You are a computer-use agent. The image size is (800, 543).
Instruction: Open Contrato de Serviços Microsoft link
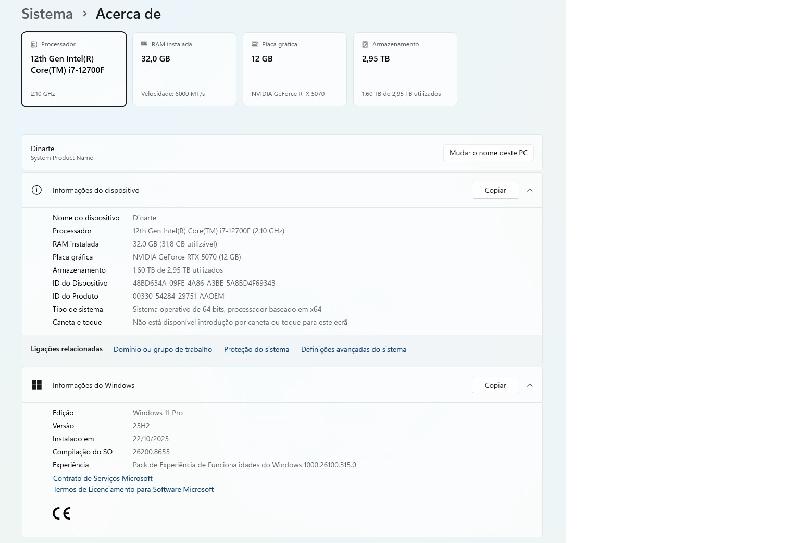click(103, 478)
